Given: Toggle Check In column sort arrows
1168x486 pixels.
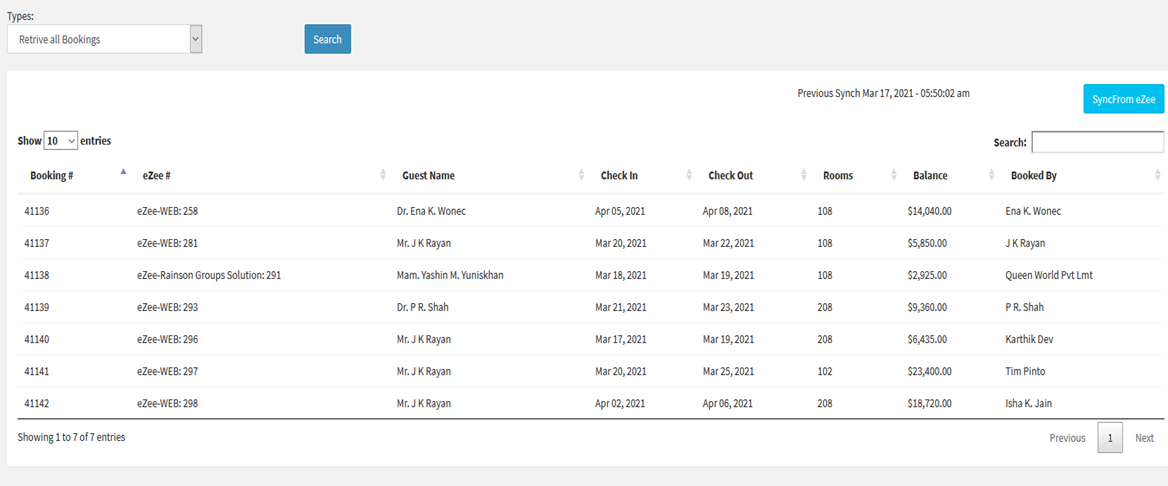Looking at the screenshot, I should pyautogui.click(x=689, y=175).
